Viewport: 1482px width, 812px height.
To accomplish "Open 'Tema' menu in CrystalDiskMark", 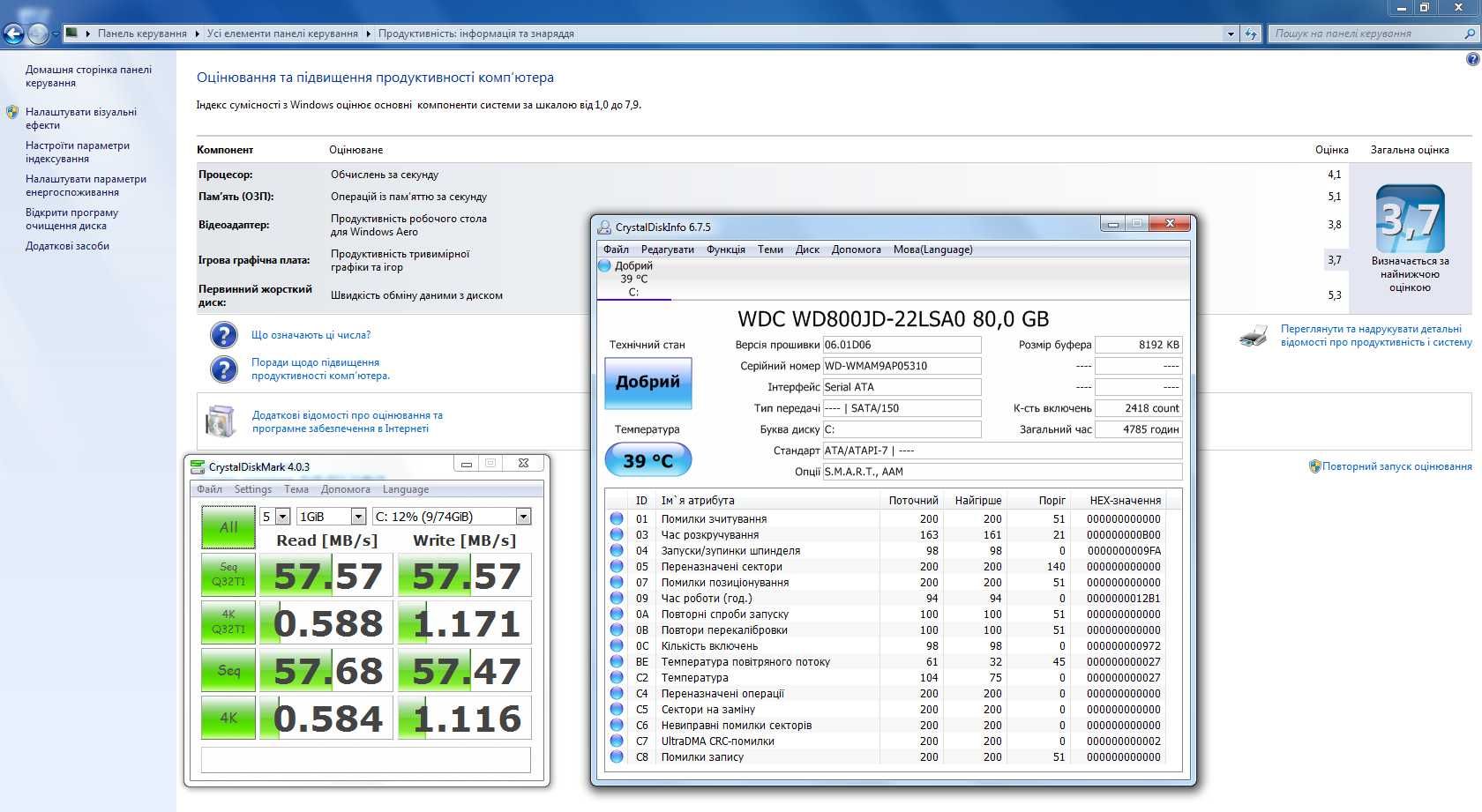I will 296,489.
